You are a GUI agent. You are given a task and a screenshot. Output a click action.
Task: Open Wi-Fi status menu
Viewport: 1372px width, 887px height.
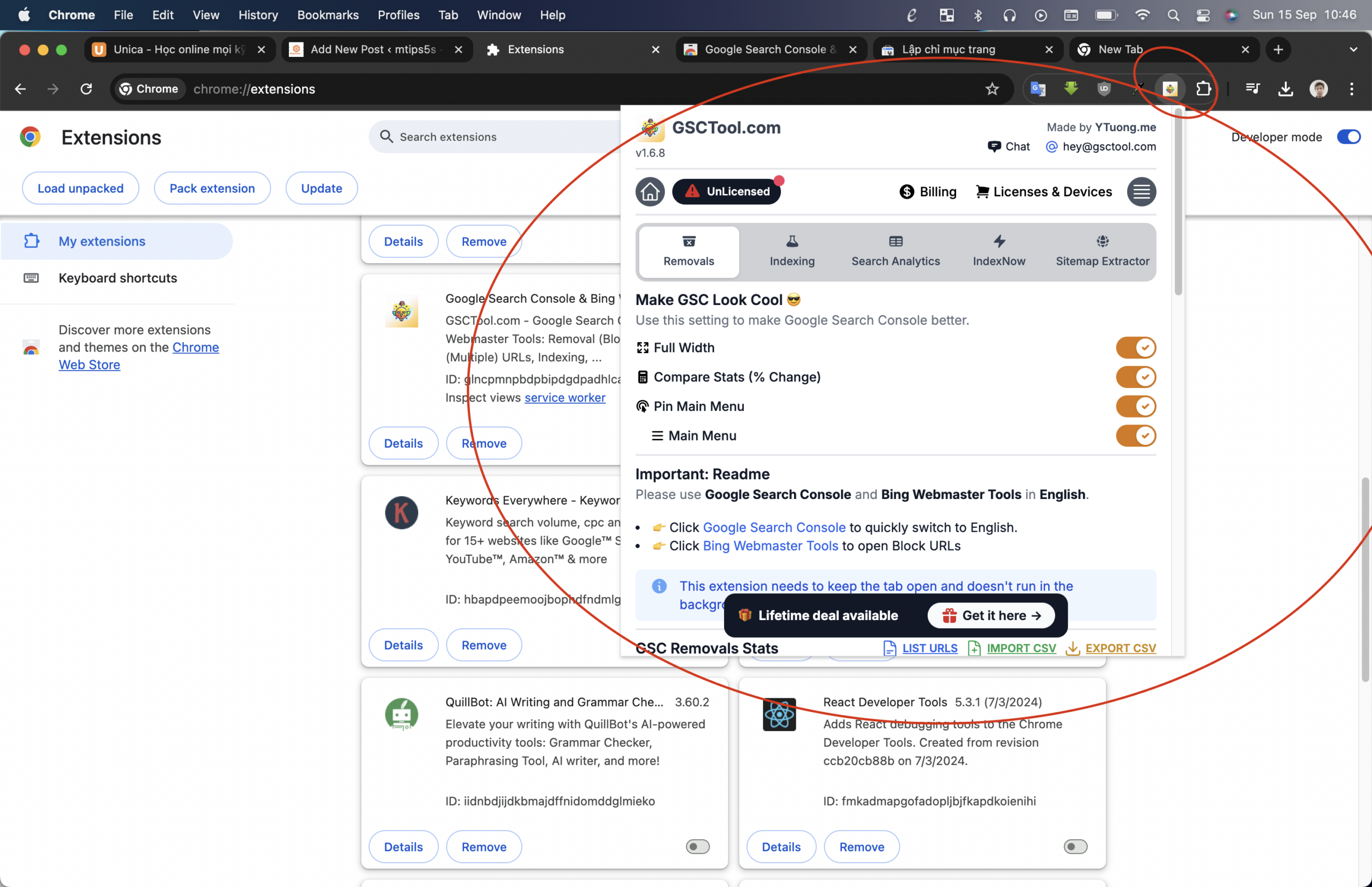1142,15
